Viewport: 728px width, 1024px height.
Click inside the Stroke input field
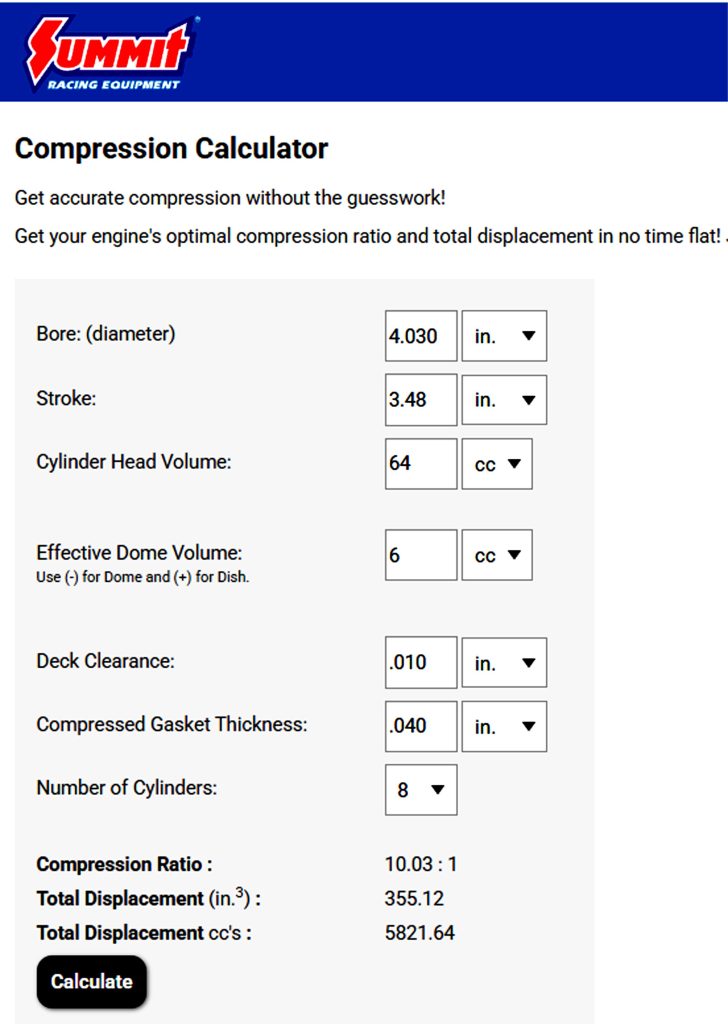(420, 399)
